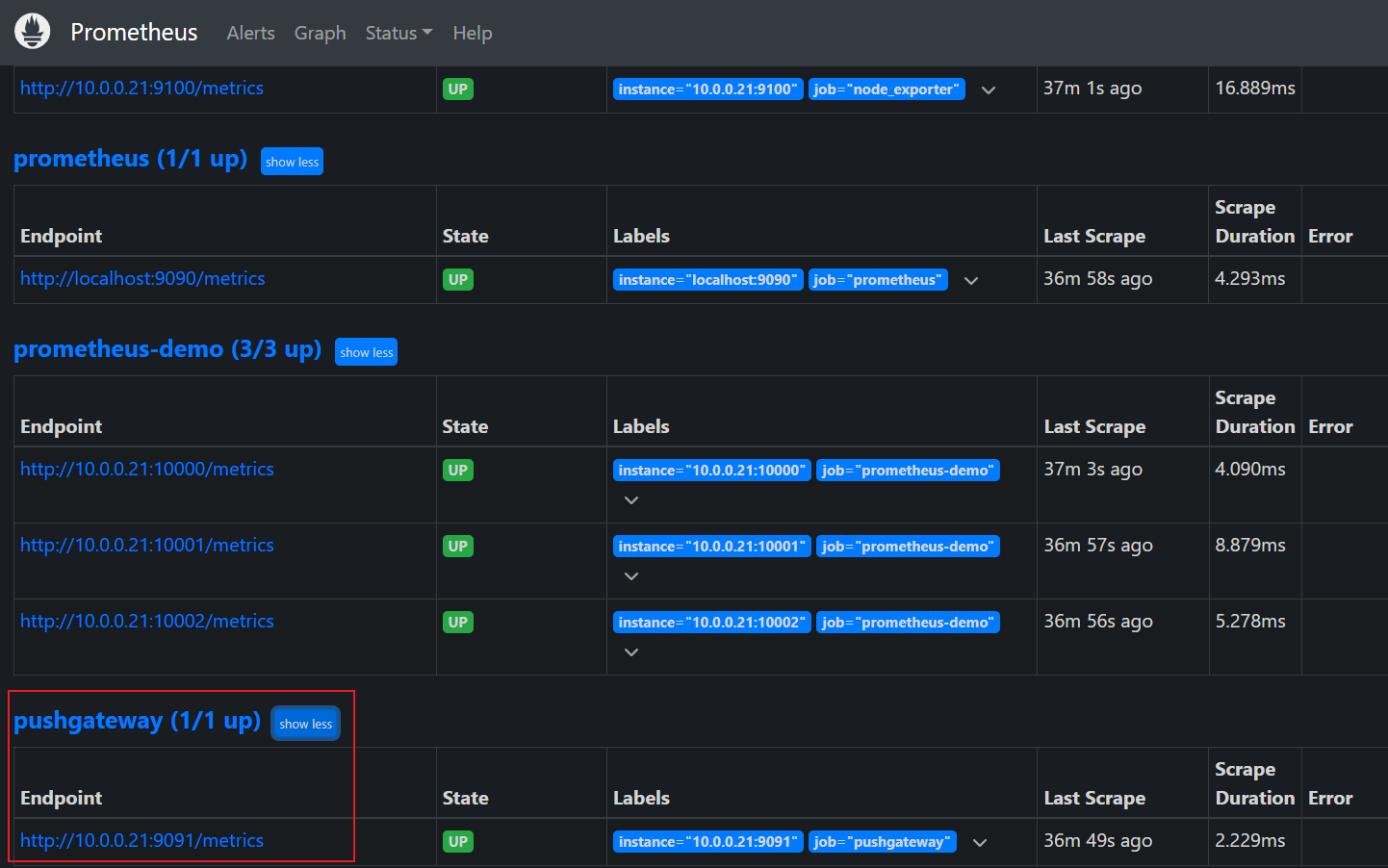The height and width of the screenshot is (868, 1388).
Task: Click the prometheus-demo (3/3 up) heading
Action: (x=167, y=349)
